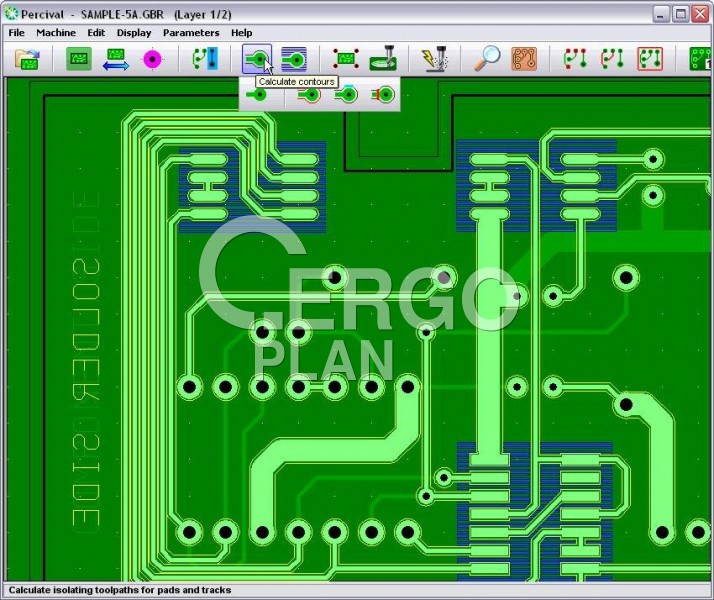Minimize the Percival window
Screen dimensions: 714x600
[661, 14]
